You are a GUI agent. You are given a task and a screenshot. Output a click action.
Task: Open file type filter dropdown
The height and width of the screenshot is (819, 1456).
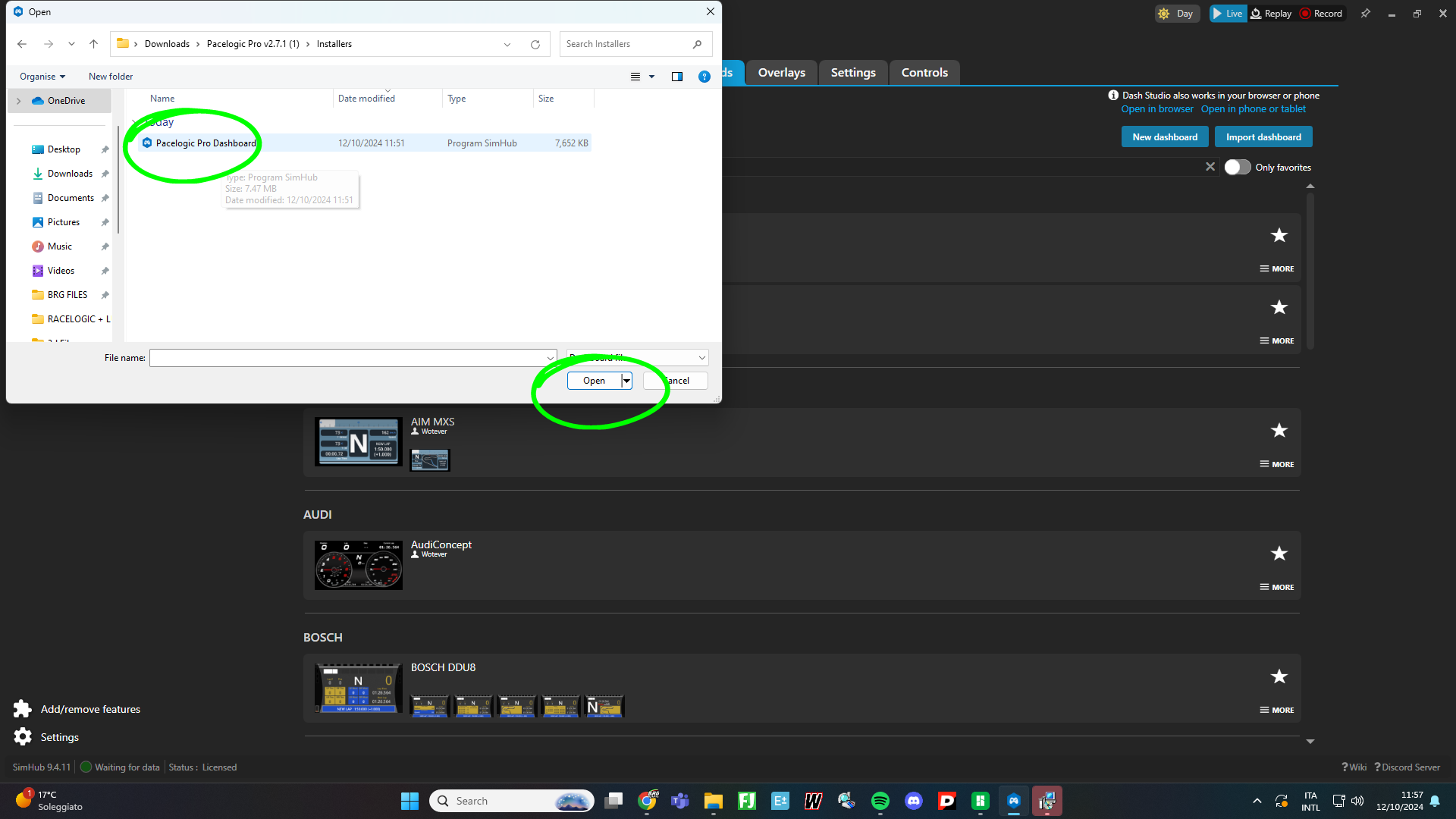pyautogui.click(x=637, y=358)
